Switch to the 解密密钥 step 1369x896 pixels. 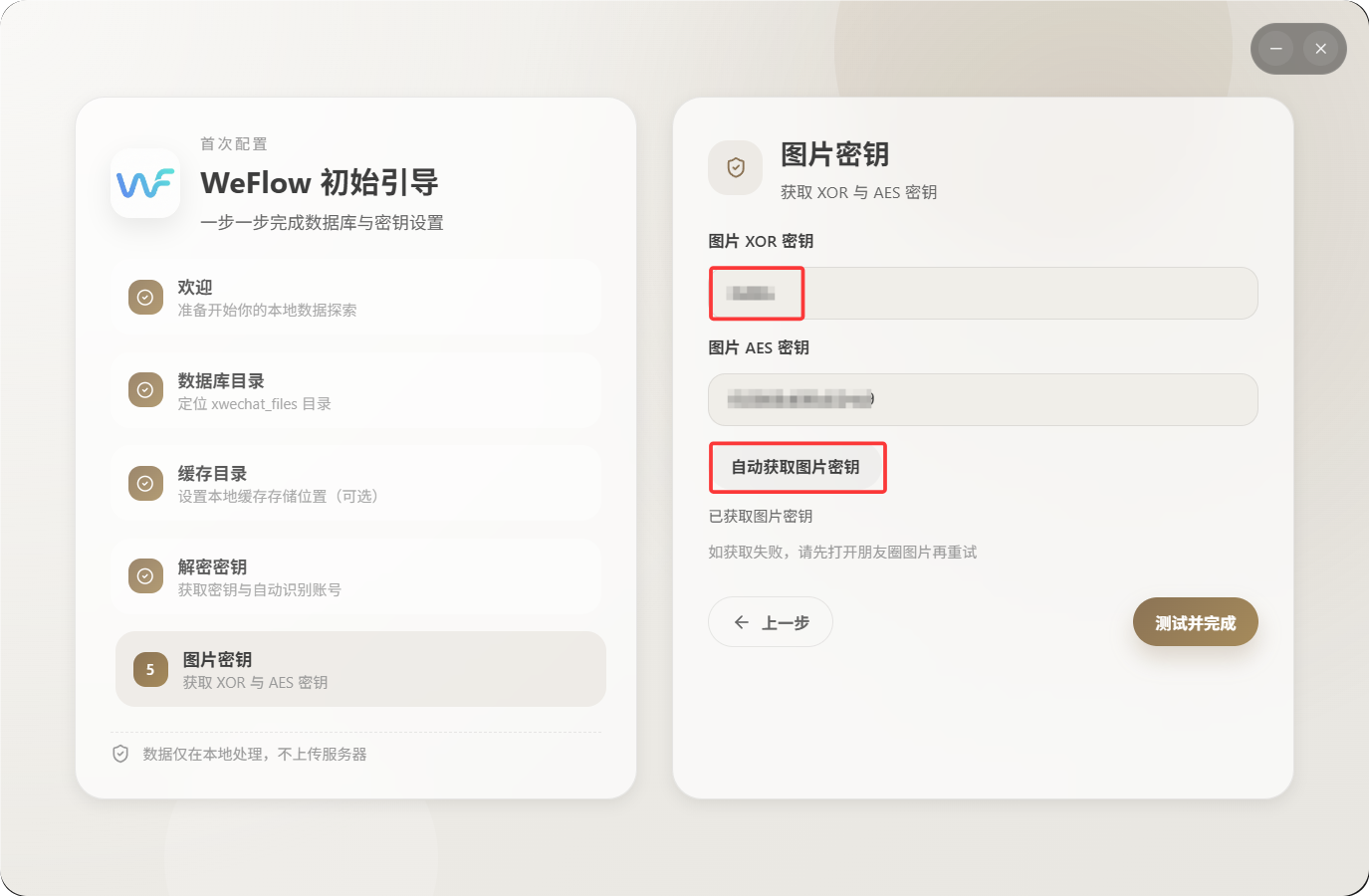[358, 576]
